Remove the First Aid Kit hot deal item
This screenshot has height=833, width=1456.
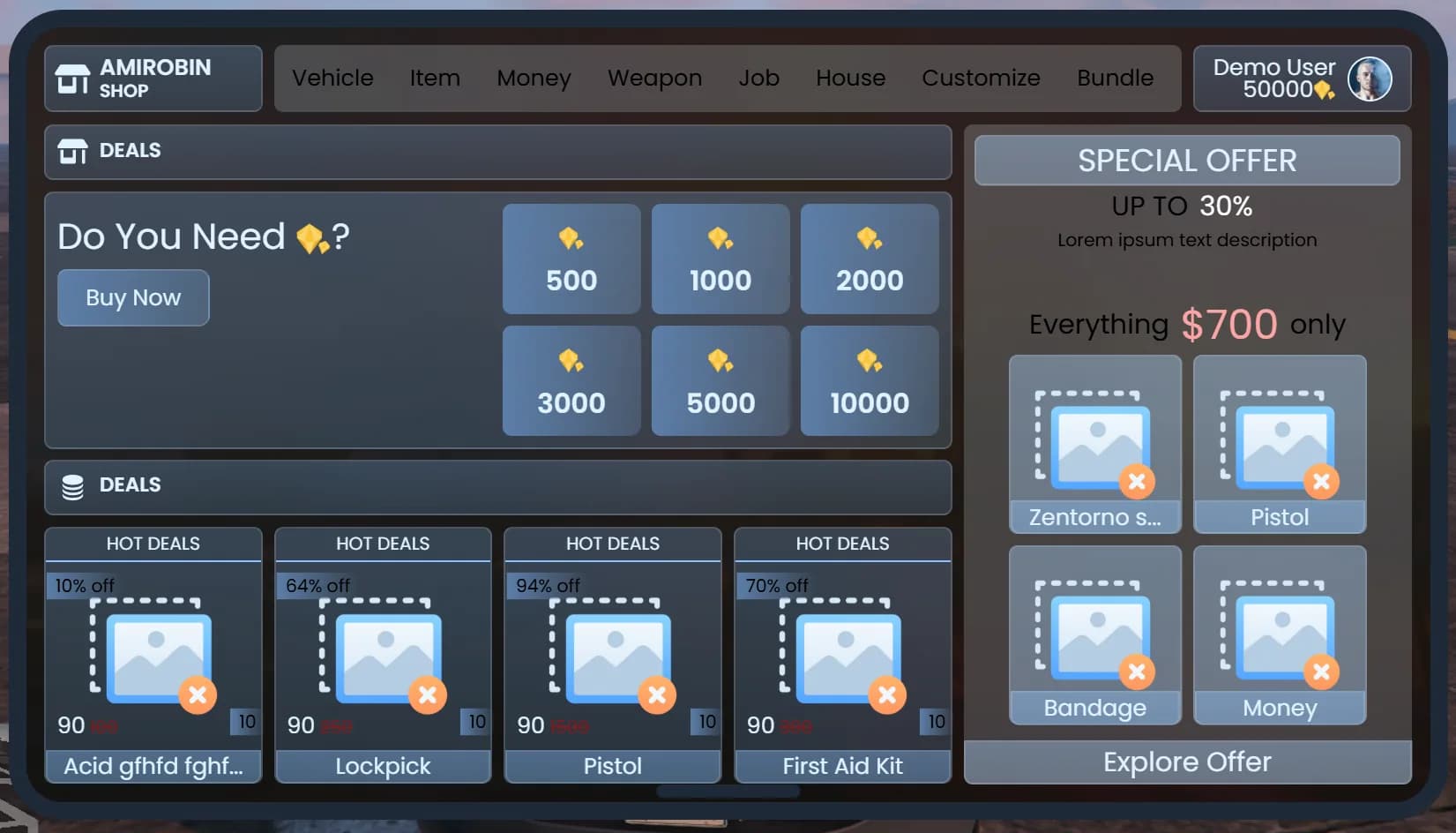(887, 695)
